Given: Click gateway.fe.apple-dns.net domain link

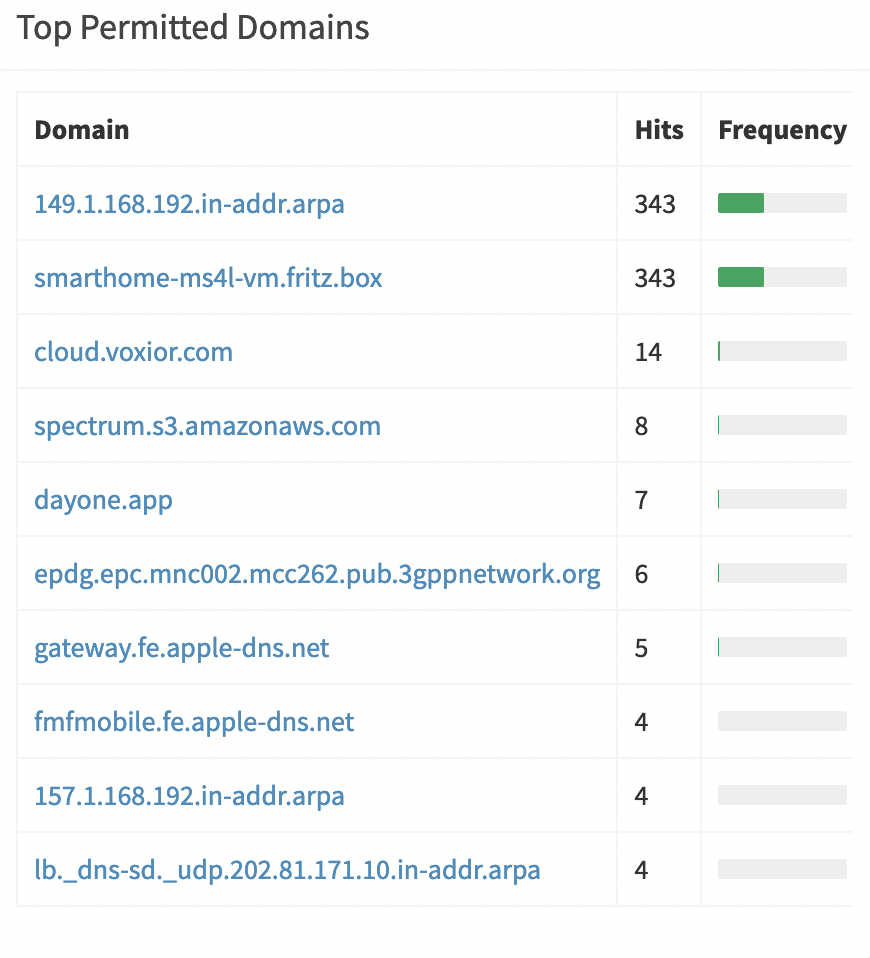Looking at the screenshot, I should pyautogui.click(x=181, y=648).
